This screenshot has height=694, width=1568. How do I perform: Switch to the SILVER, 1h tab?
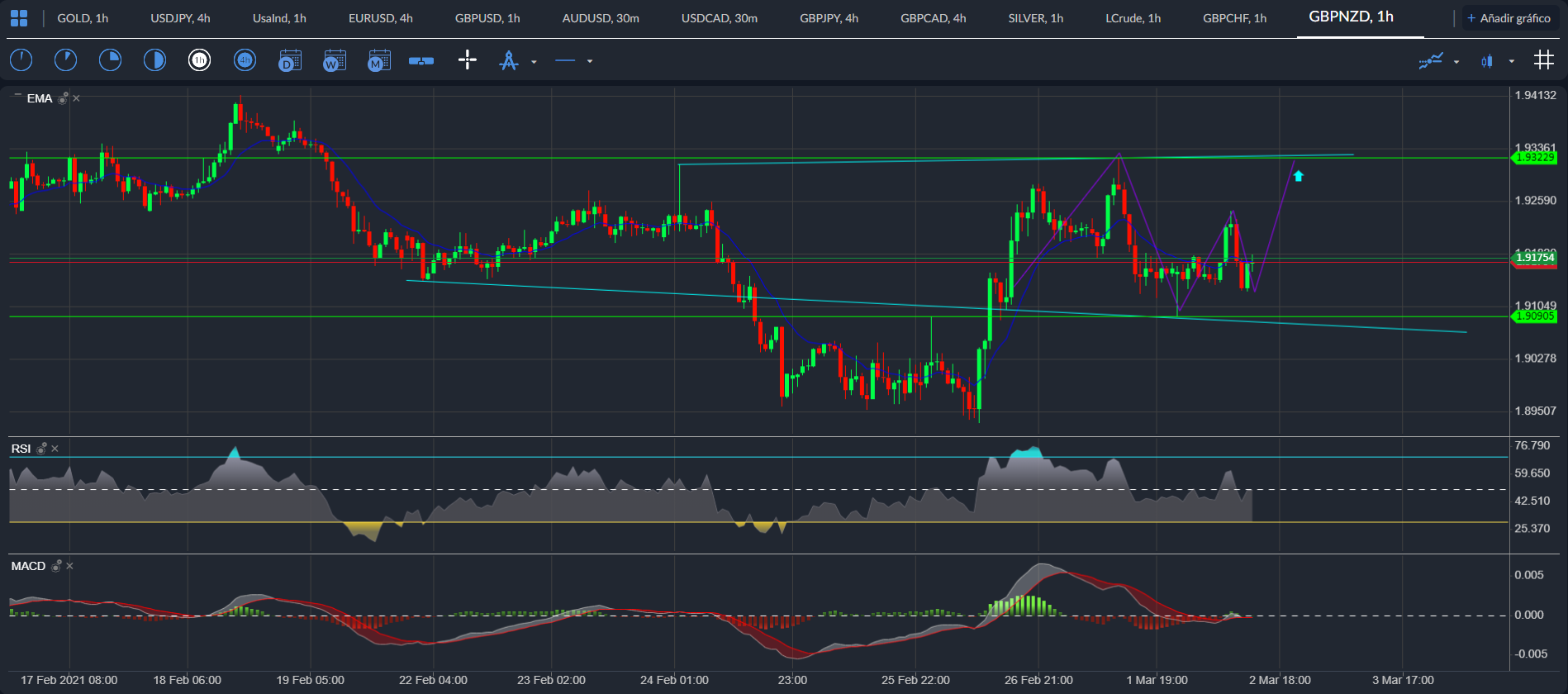click(1035, 18)
